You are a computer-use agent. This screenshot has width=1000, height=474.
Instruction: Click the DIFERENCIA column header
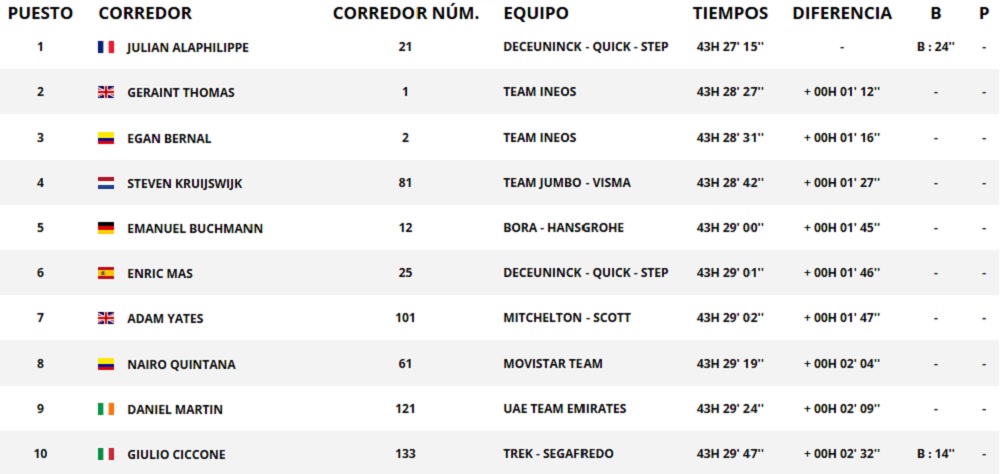tap(842, 14)
